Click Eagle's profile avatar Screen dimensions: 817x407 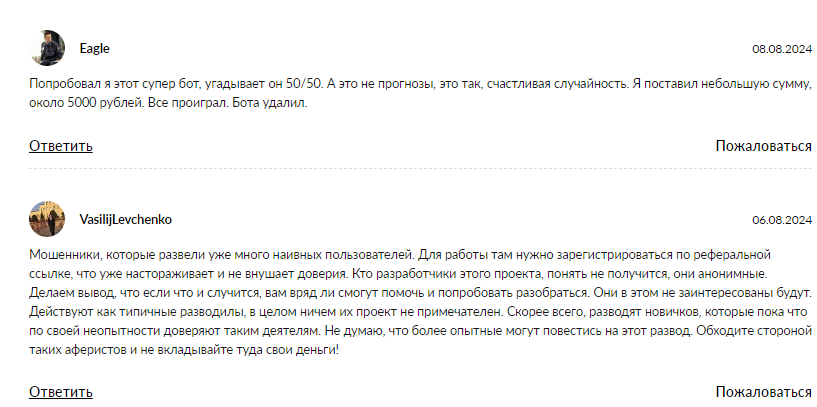pyautogui.click(x=47, y=48)
